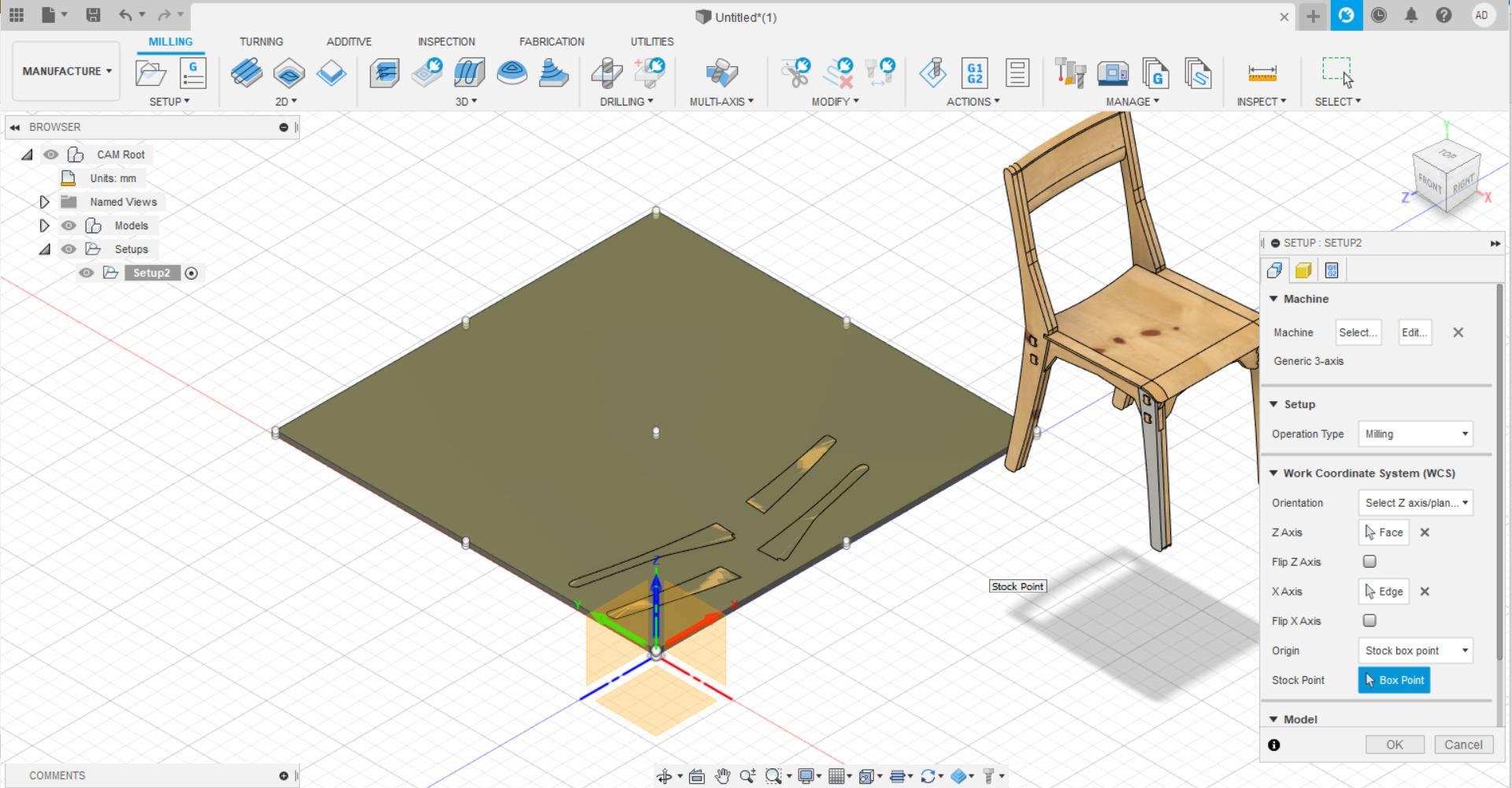The width and height of the screenshot is (1512, 788).
Task: Select Units: mm in browser
Action: (x=113, y=178)
